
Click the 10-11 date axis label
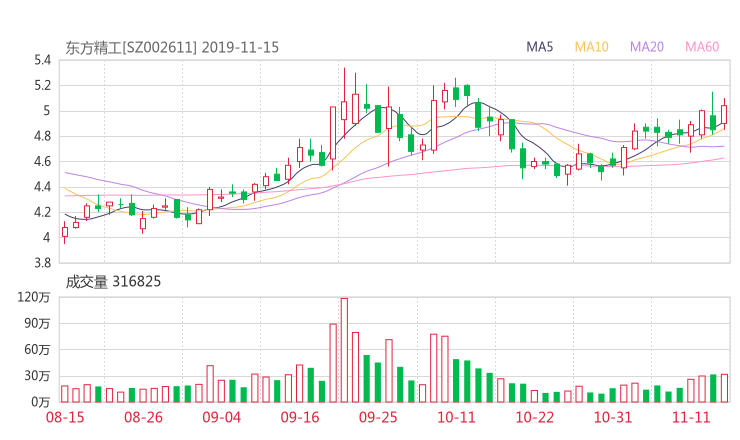(x=456, y=417)
